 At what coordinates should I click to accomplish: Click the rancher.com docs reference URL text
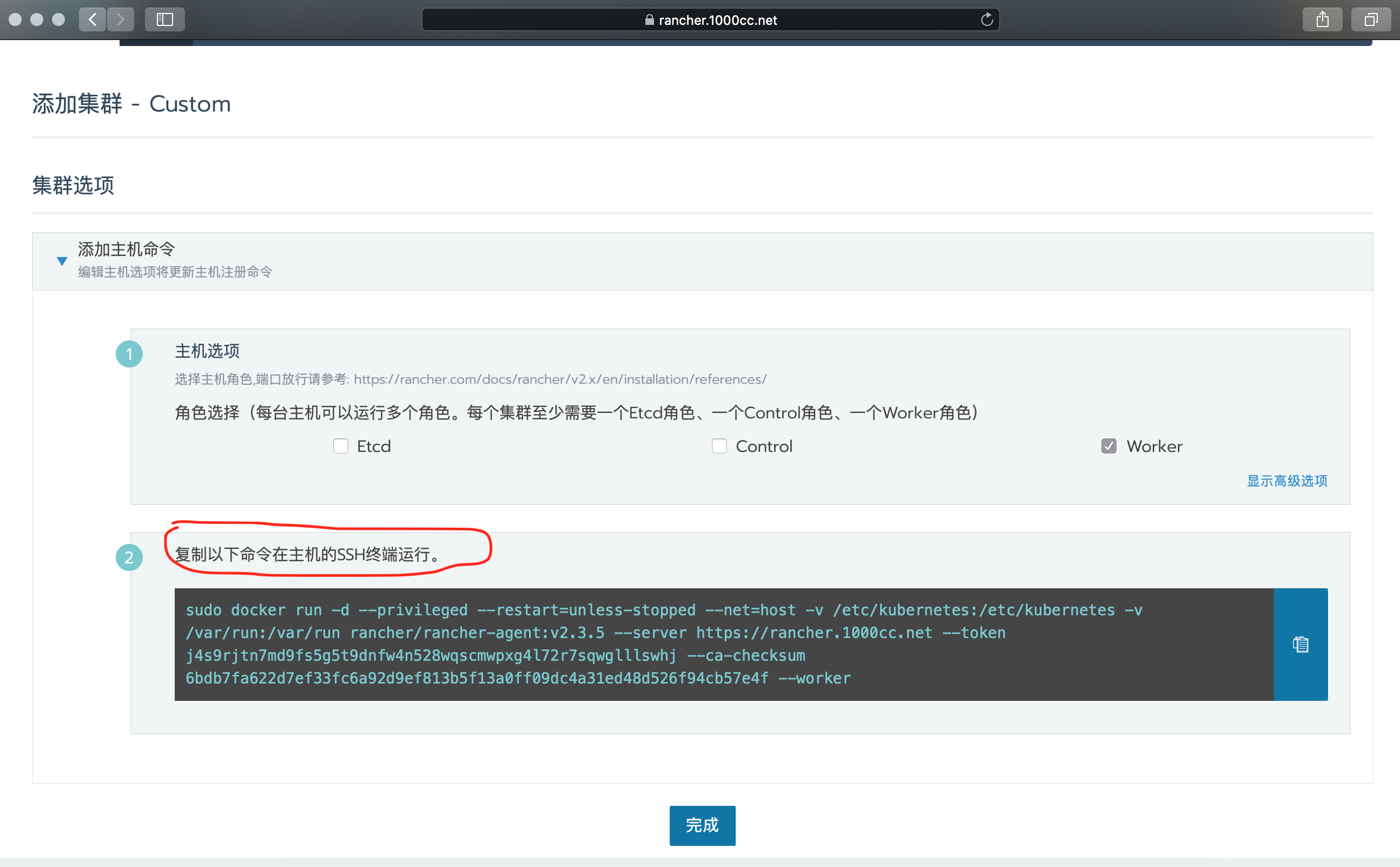click(x=560, y=379)
